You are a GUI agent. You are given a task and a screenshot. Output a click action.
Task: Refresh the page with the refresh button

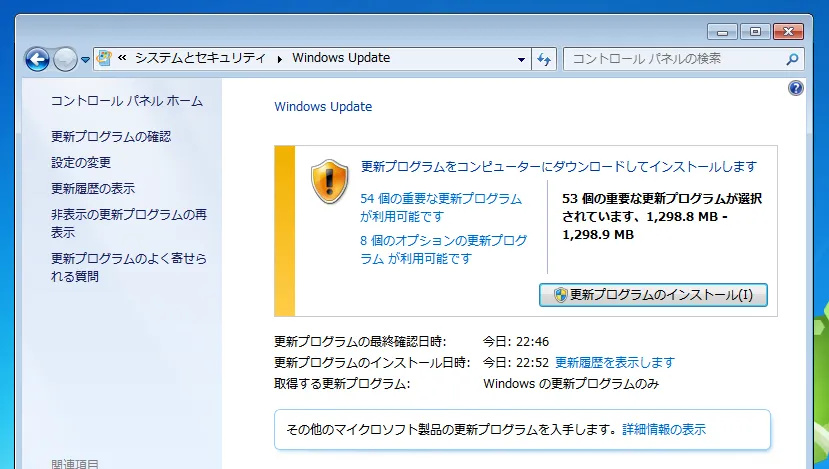(x=544, y=59)
